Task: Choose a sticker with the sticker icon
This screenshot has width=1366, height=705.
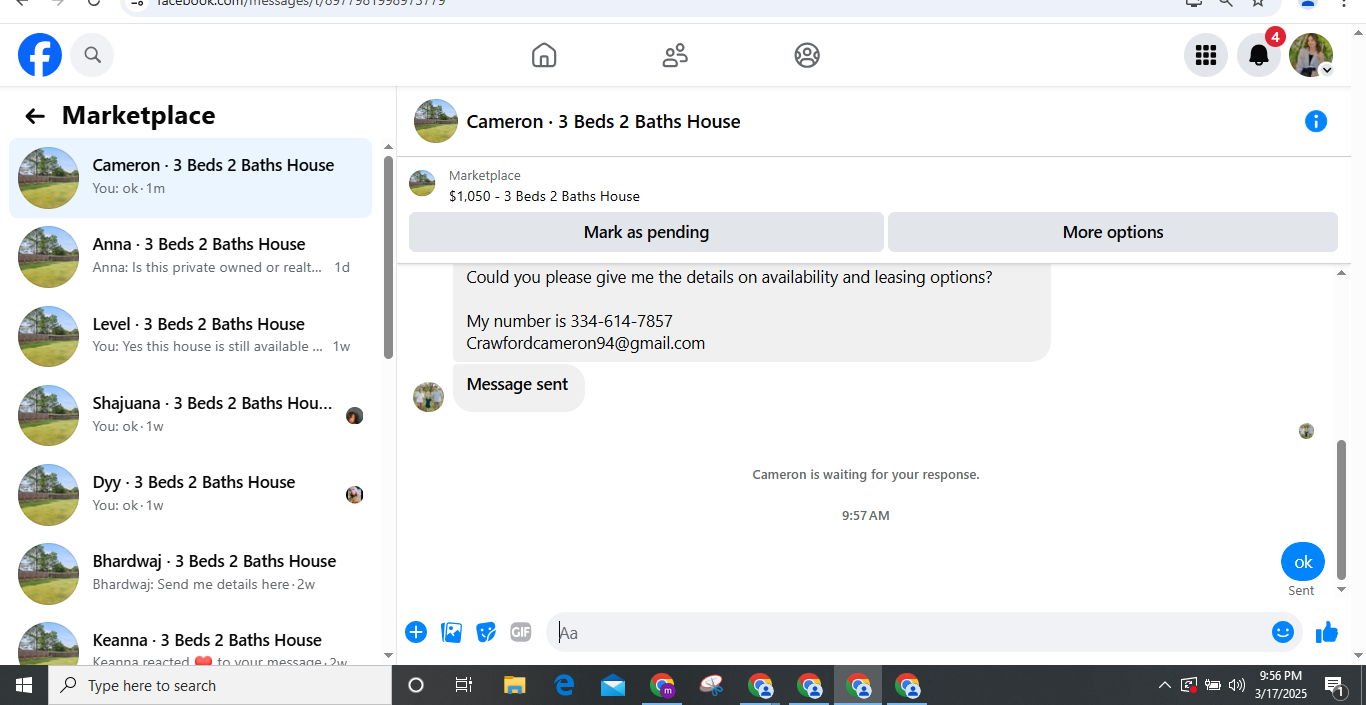Action: [486, 632]
